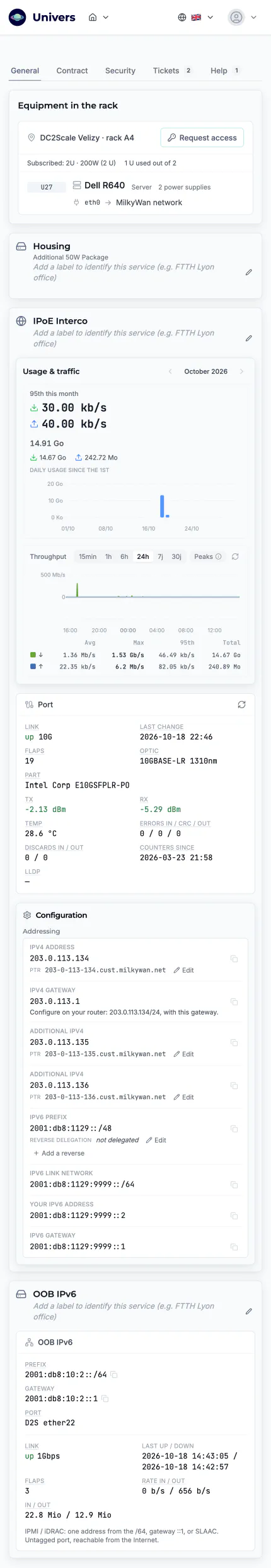
Task: Refresh the Port information
Action: (241, 705)
